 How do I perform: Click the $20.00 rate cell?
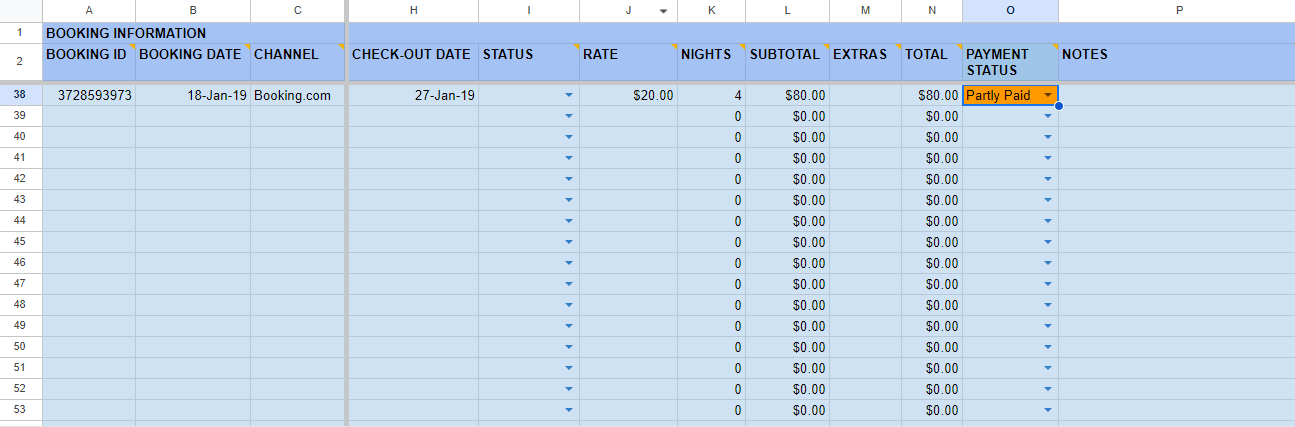(629, 95)
